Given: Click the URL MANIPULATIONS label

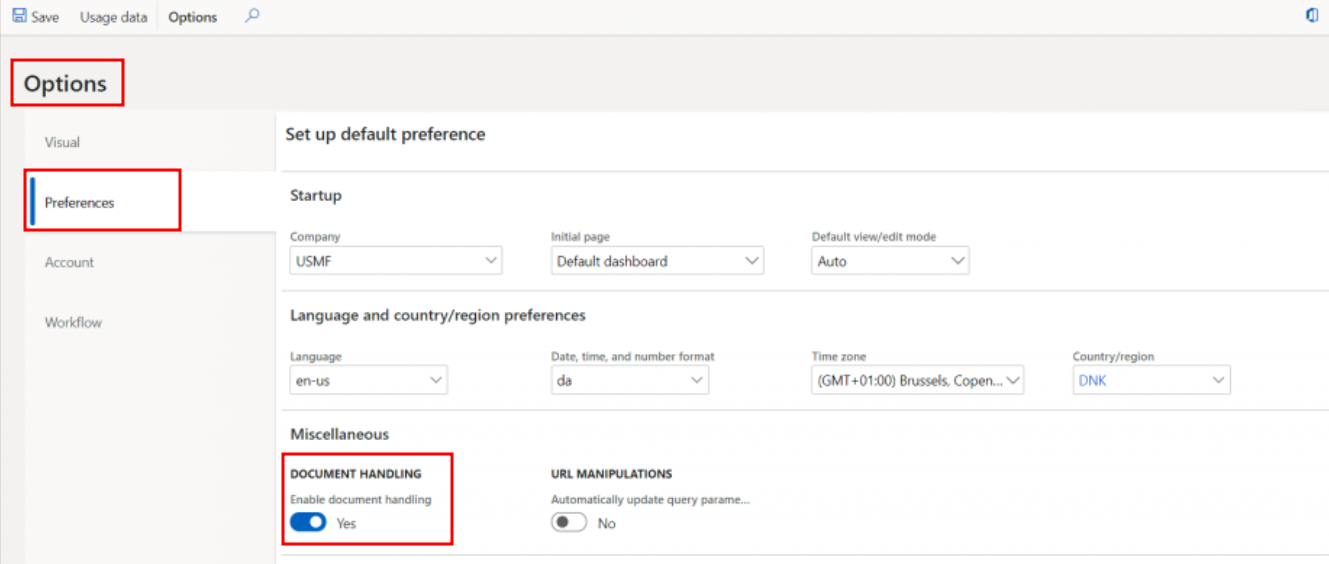Looking at the screenshot, I should click(611, 474).
